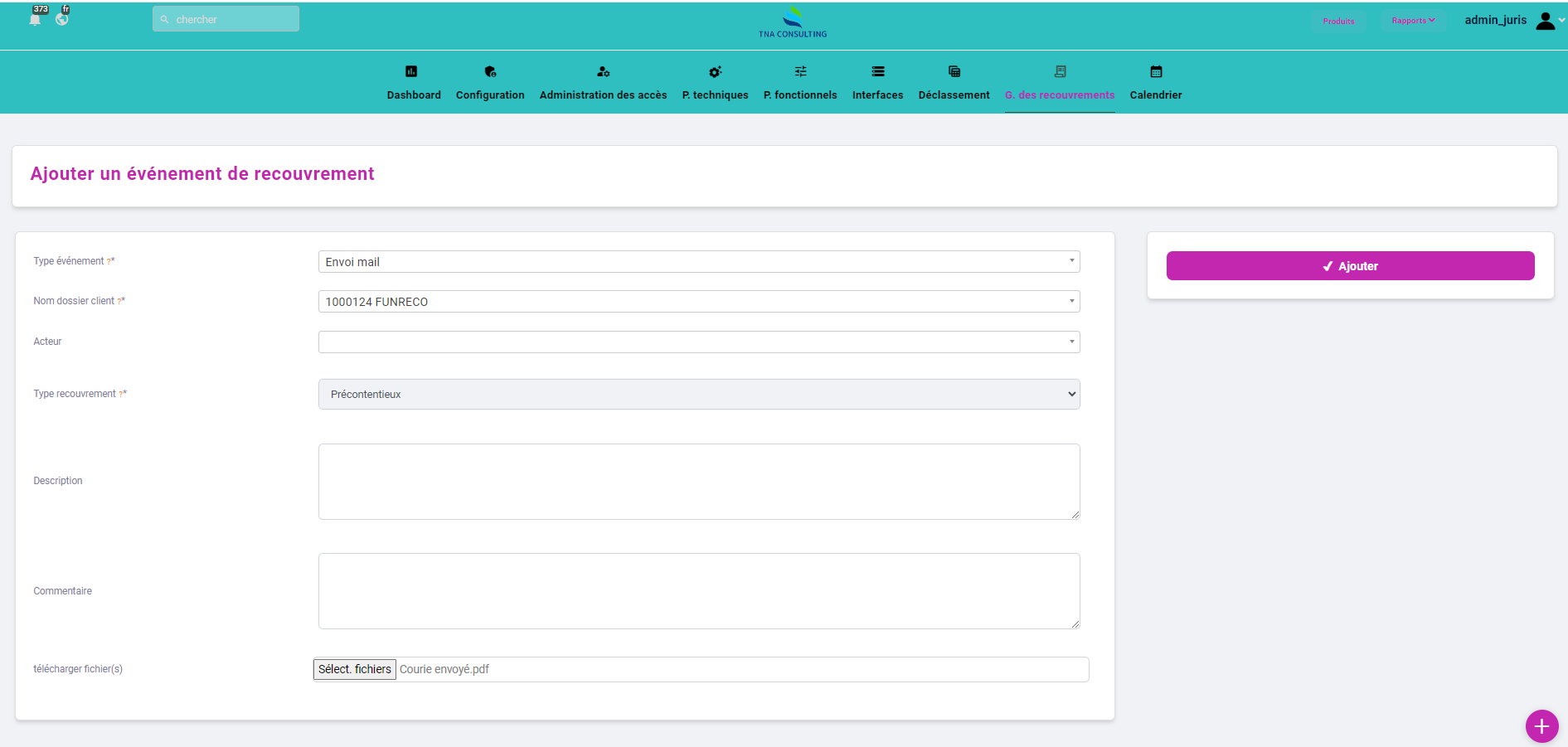The width and height of the screenshot is (1568, 747).
Task: Open the Acteur dropdown list
Action: coord(698,342)
